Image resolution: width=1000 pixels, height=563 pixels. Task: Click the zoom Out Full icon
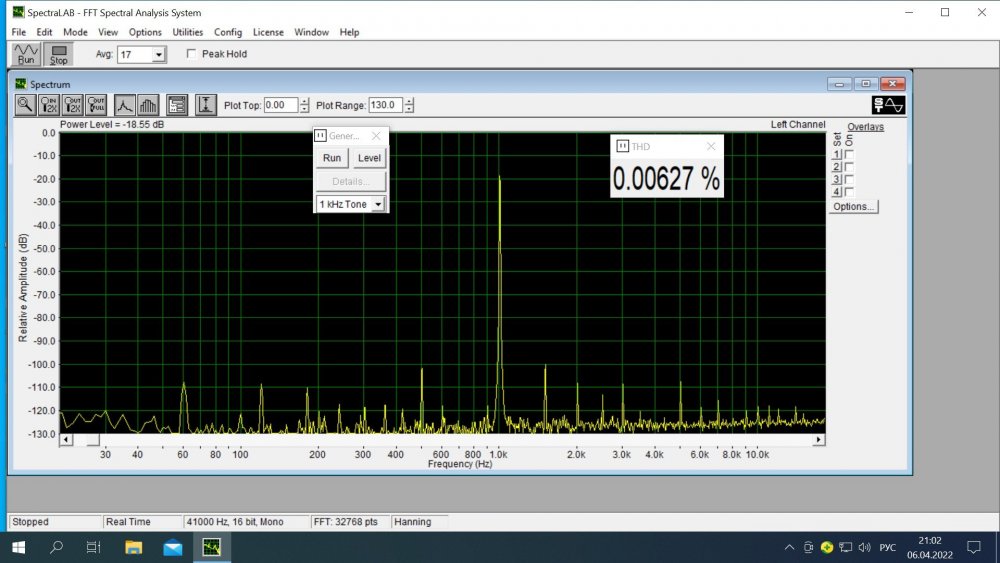click(96, 105)
